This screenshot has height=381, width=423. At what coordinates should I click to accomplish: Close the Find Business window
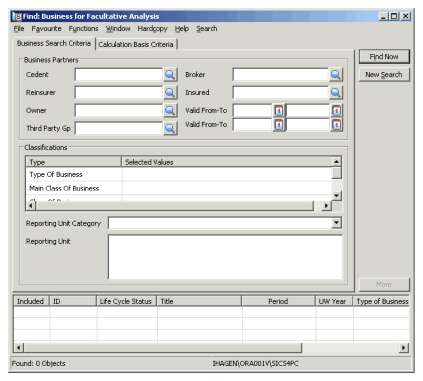[x=405, y=16]
